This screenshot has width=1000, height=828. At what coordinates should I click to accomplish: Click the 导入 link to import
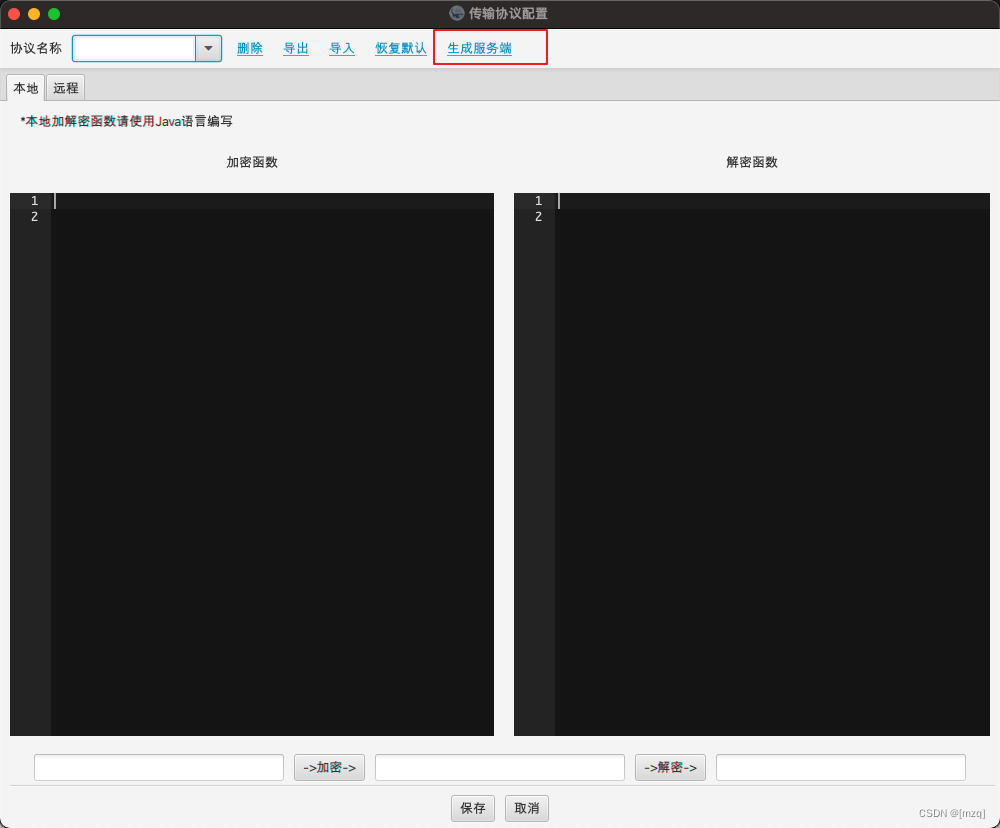341,47
